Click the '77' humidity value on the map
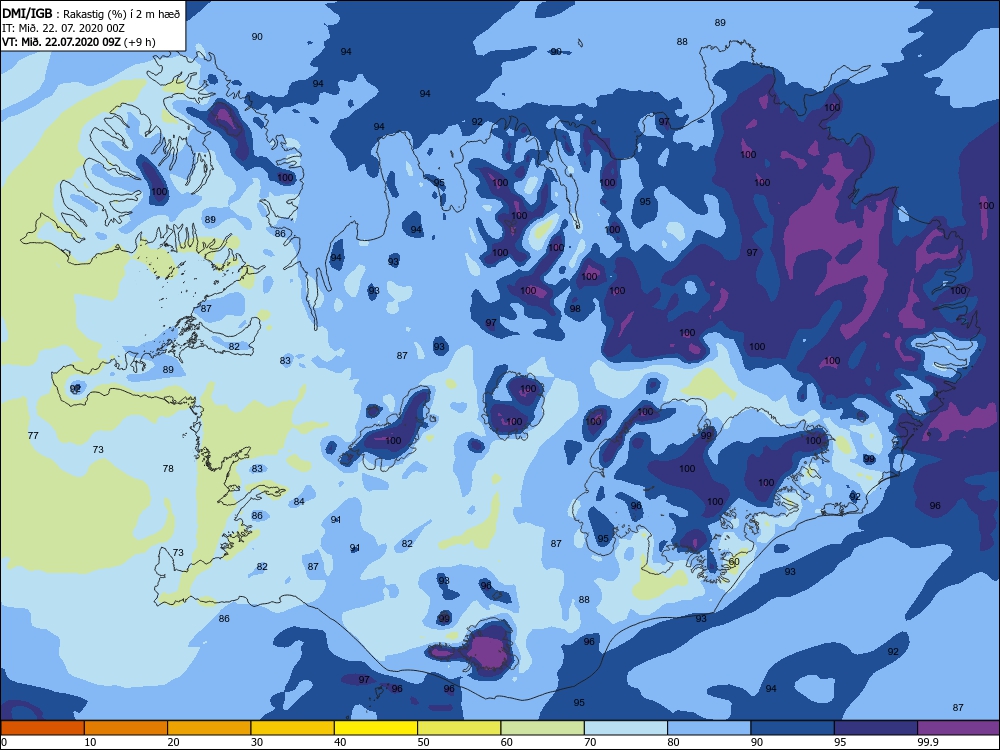Screen dimensions: 1000x750 tap(33, 436)
